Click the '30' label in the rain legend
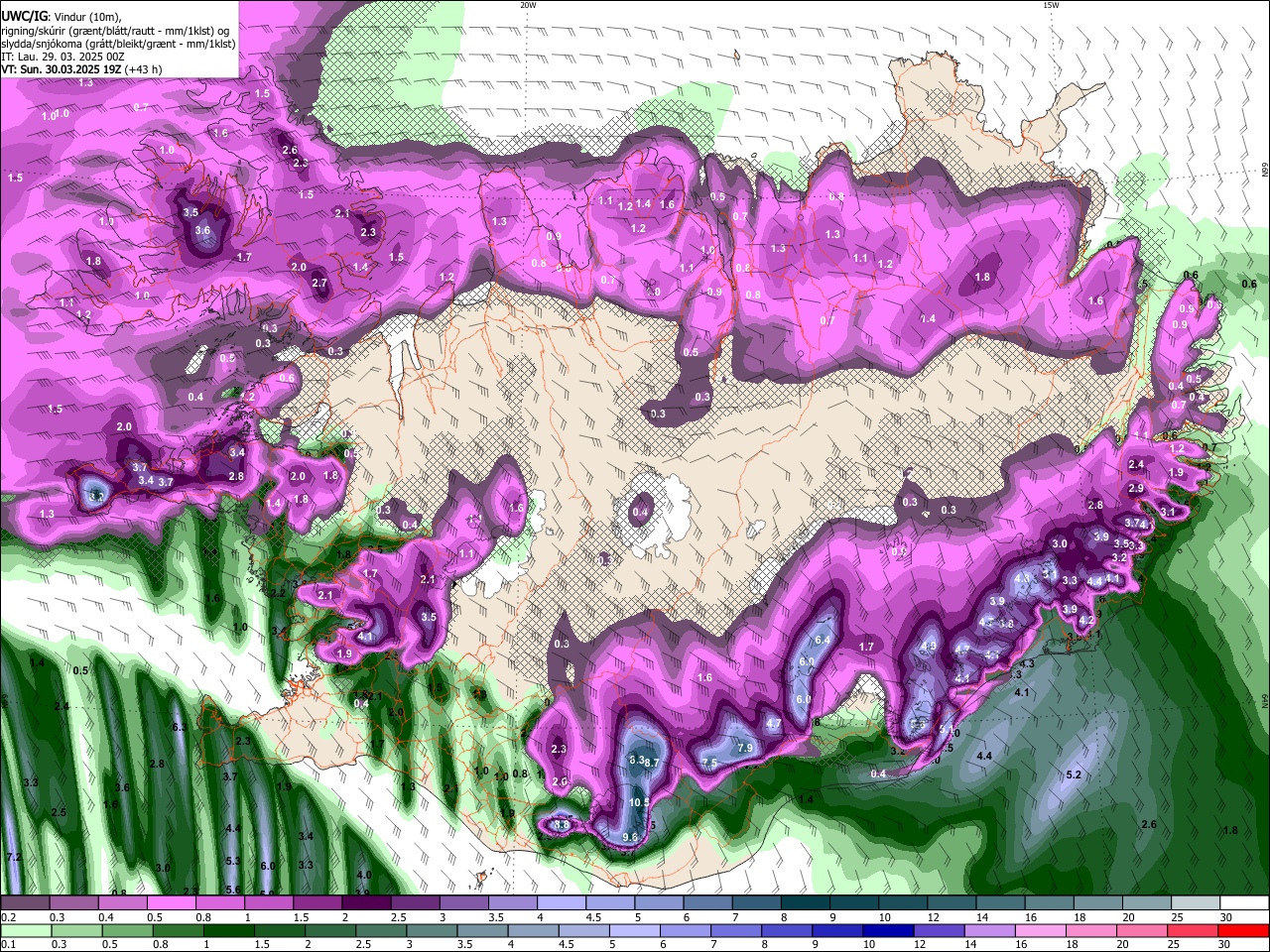 point(1223,944)
